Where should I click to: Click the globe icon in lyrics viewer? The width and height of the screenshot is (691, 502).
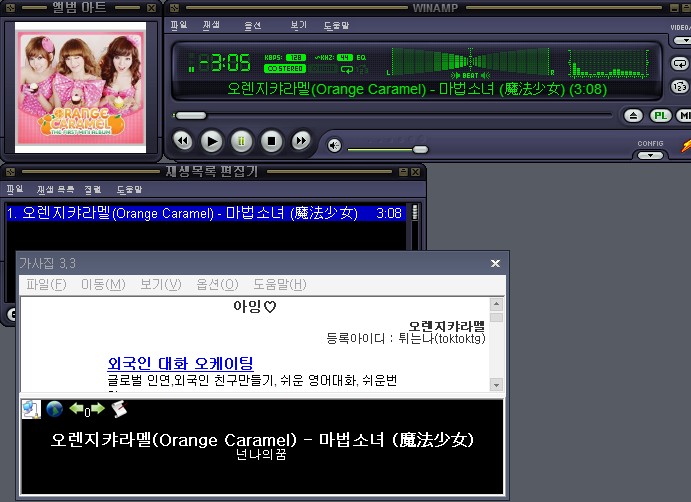pyautogui.click(x=55, y=409)
